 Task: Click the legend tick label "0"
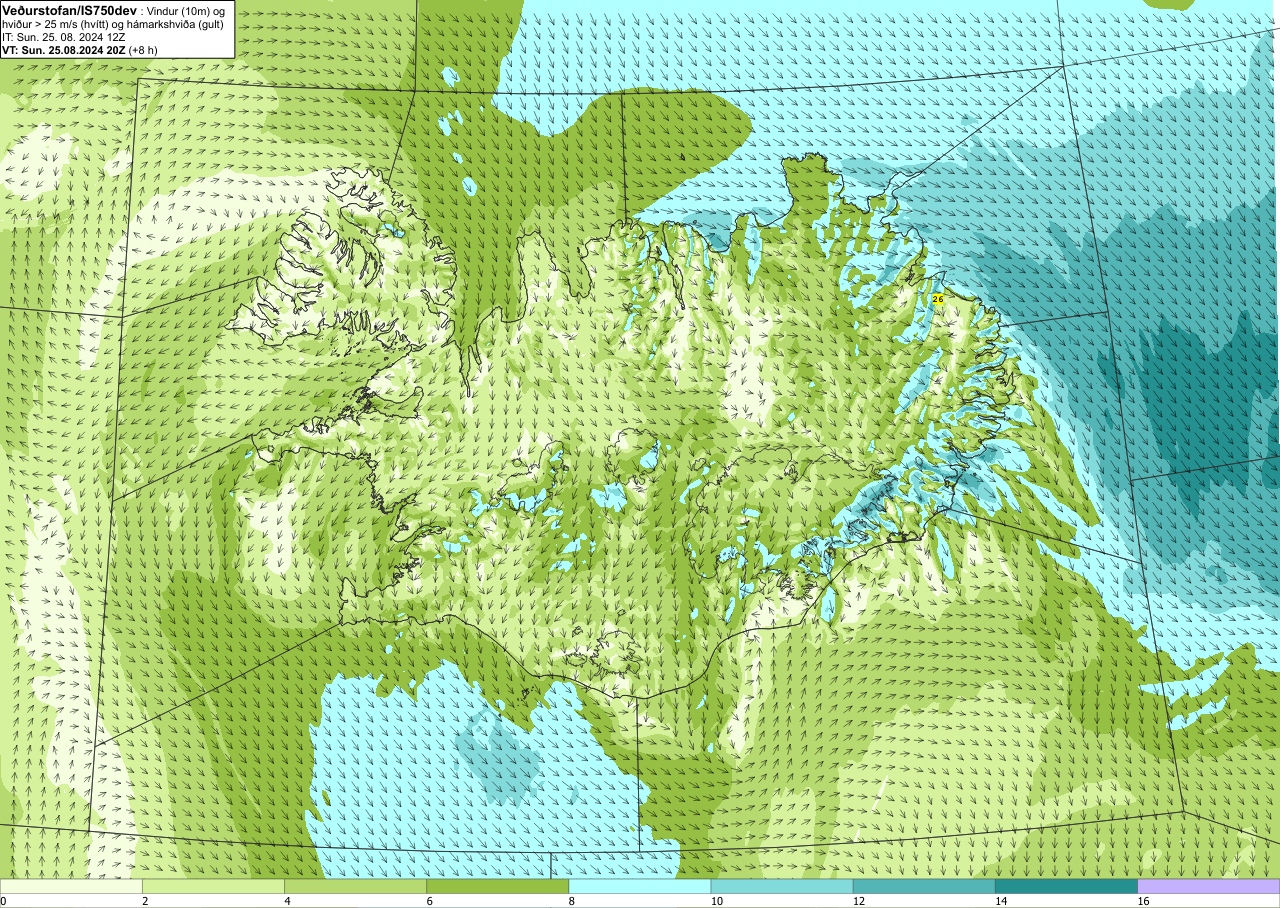[x=3, y=901]
